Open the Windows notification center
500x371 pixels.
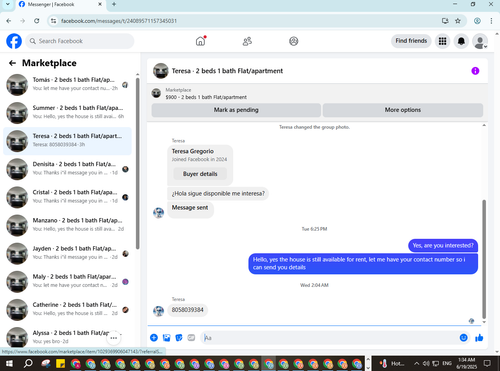coord(487,363)
